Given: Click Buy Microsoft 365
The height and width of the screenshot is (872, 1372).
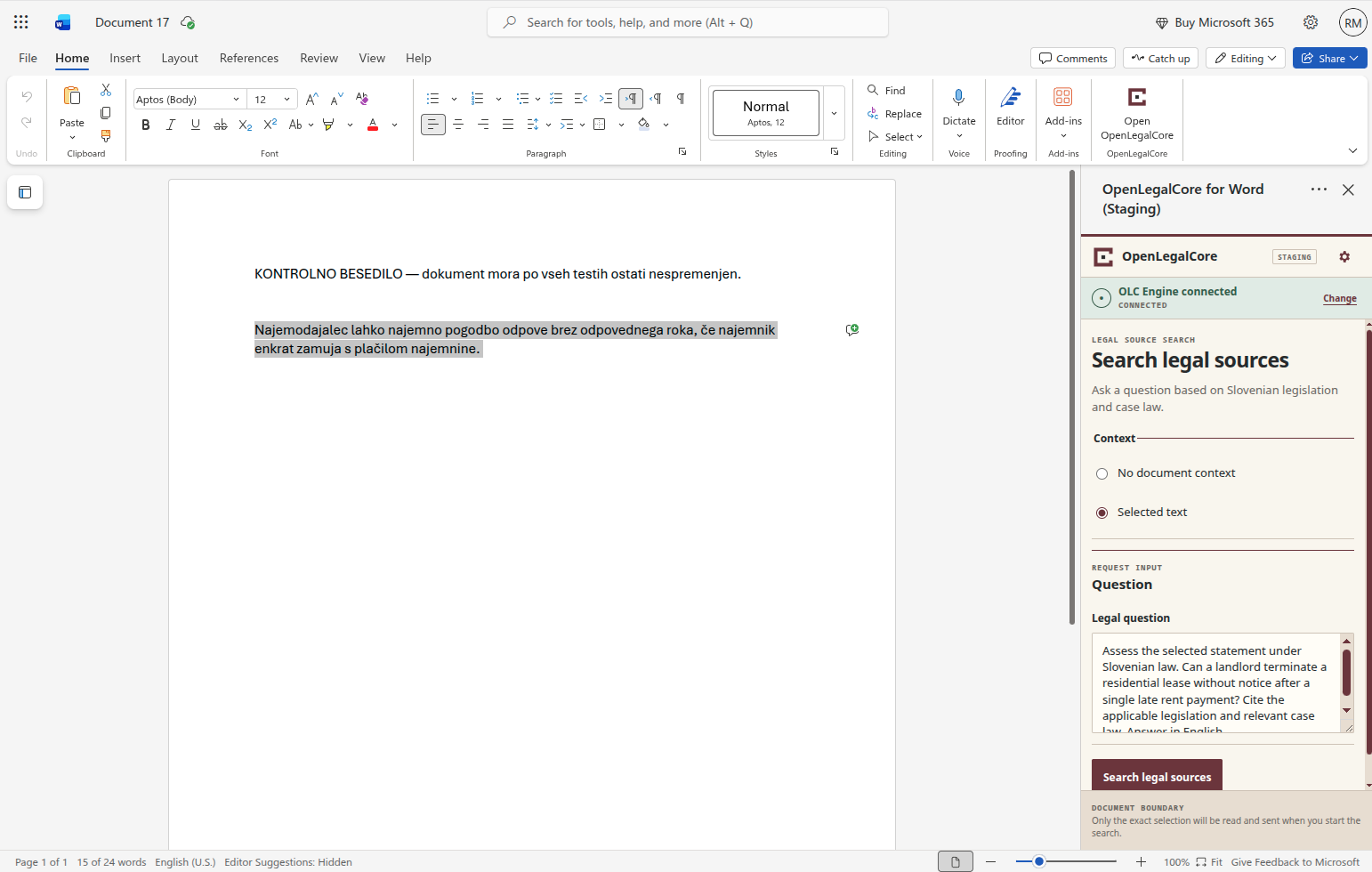Looking at the screenshot, I should tap(1215, 22).
